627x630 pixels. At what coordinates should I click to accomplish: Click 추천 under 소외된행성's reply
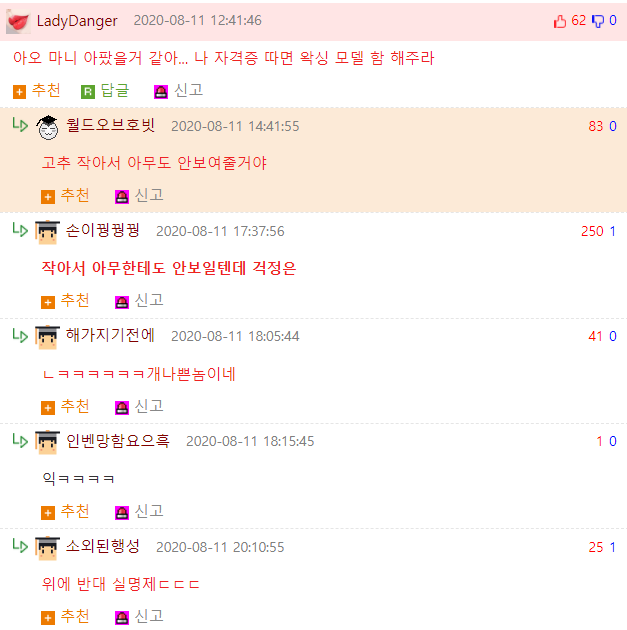[75, 616]
